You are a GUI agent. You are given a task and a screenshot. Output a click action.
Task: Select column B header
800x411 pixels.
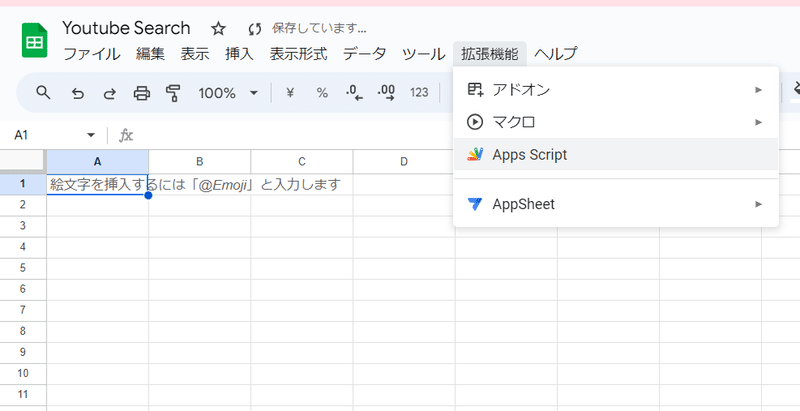pyautogui.click(x=200, y=162)
